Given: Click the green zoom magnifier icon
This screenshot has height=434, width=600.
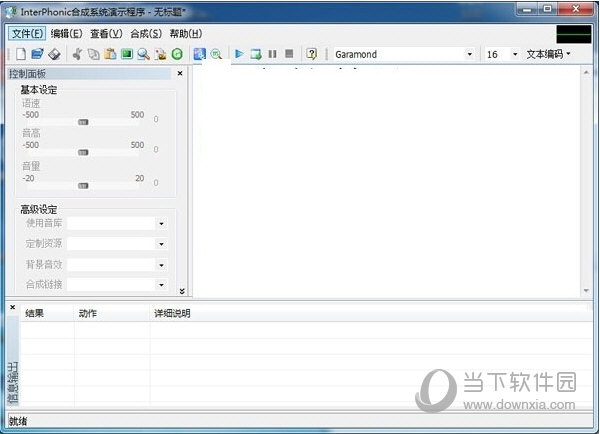Looking at the screenshot, I should pyautogui.click(x=216, y=54).
